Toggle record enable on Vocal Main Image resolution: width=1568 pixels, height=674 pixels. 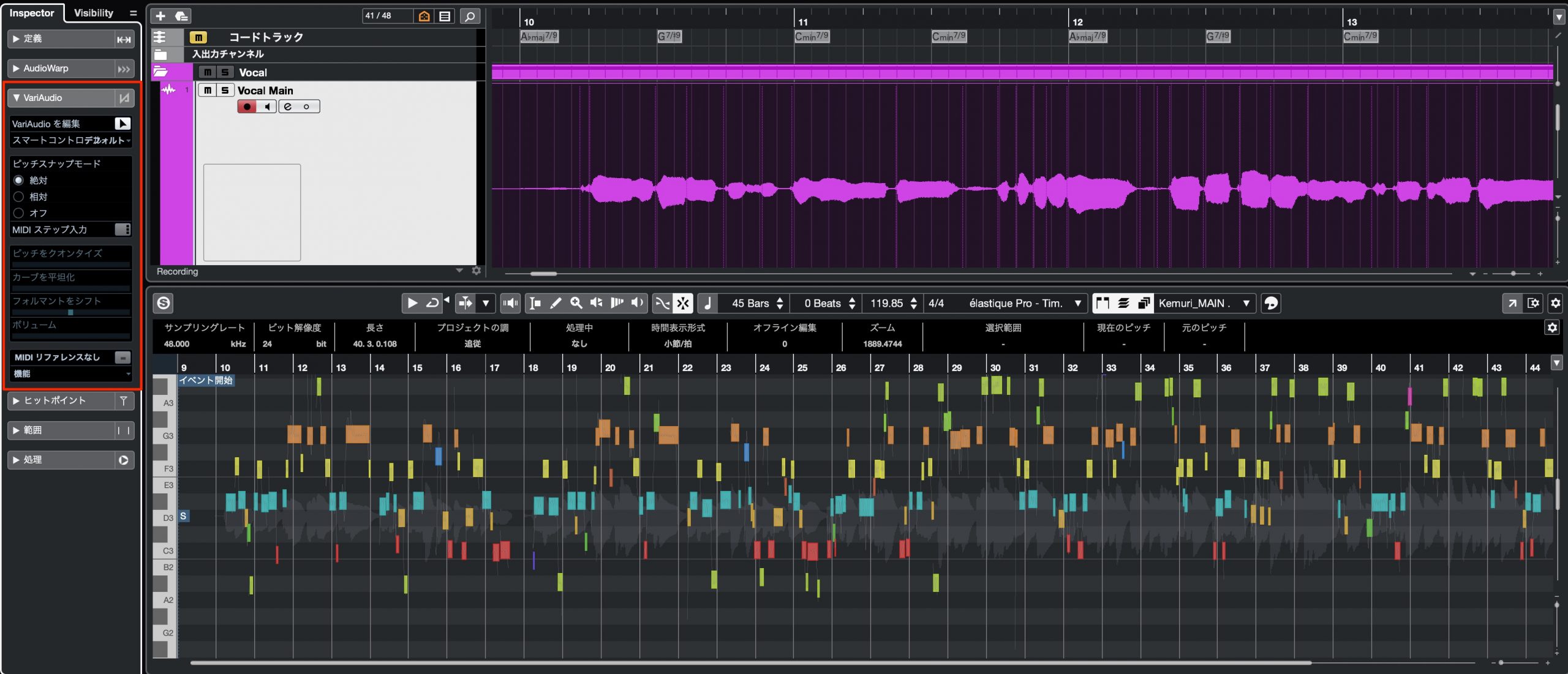(247, 107)
